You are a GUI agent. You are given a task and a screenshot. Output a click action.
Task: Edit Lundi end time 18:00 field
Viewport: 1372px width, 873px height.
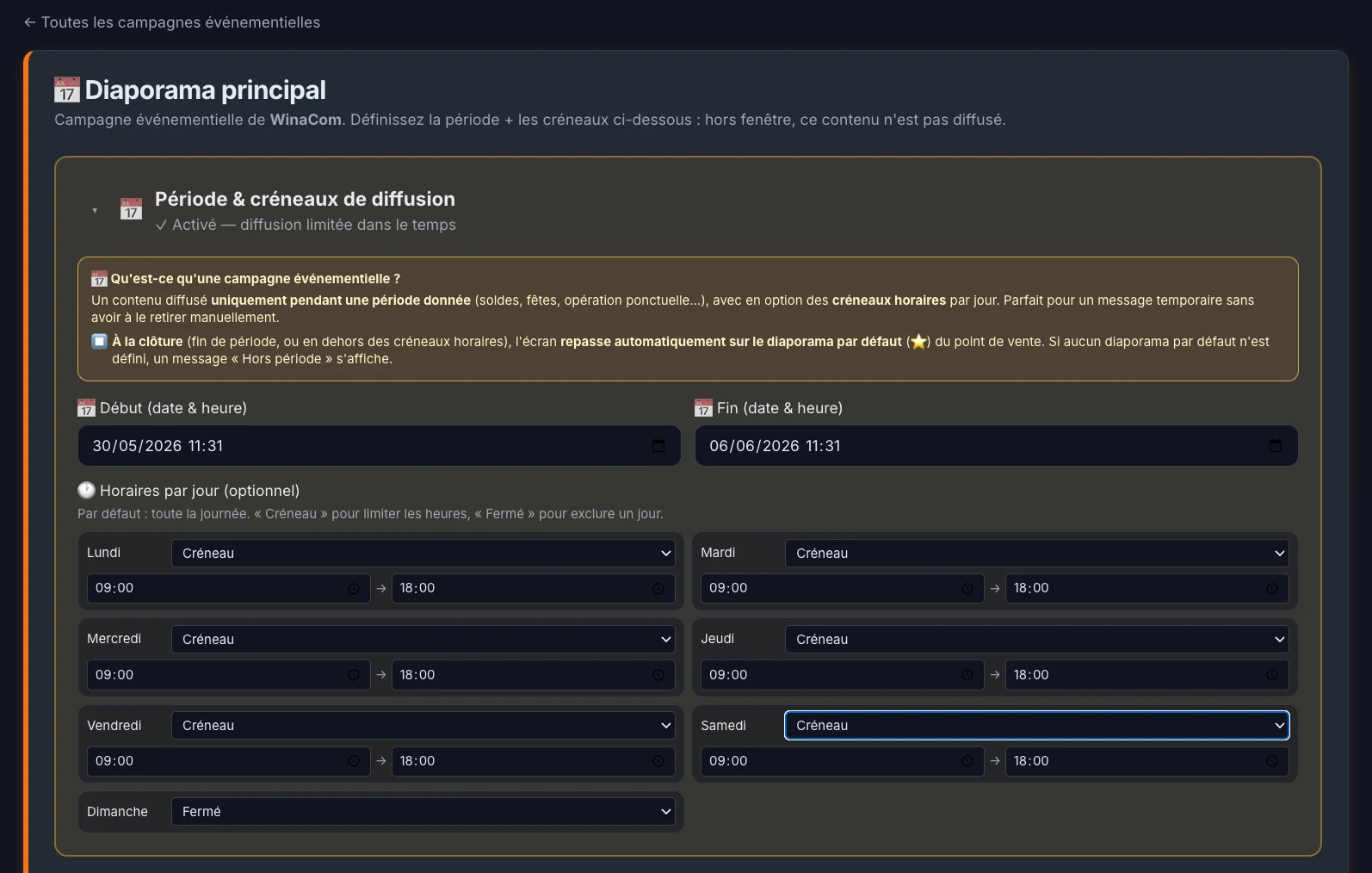point(533,588)
